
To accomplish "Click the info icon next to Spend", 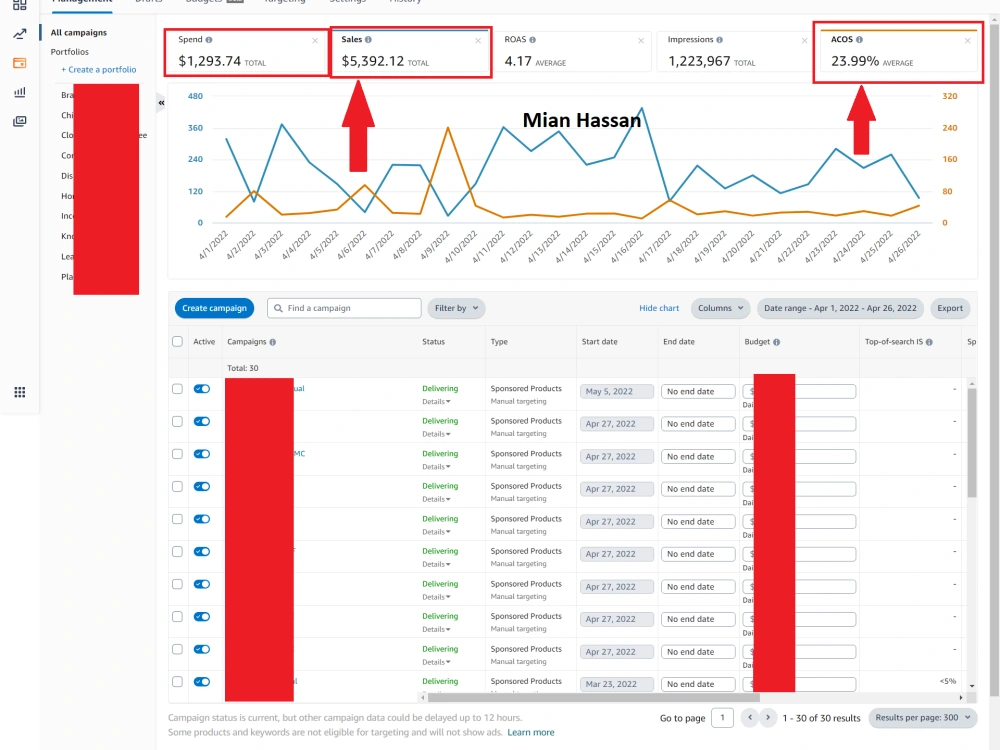I will click(x=209, y=40).
